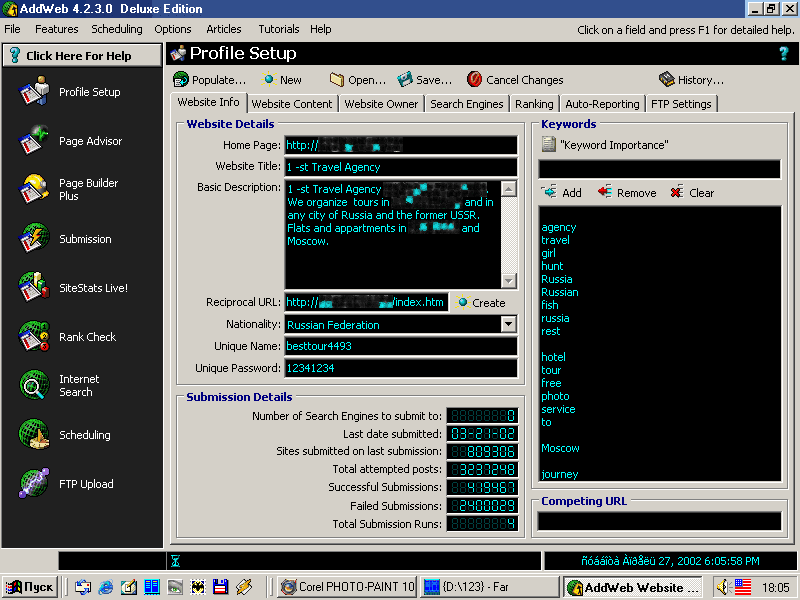This screenshot has height=600, width=800.
Task: Create a reciprocal URL page
Action: tap(480, 303)
